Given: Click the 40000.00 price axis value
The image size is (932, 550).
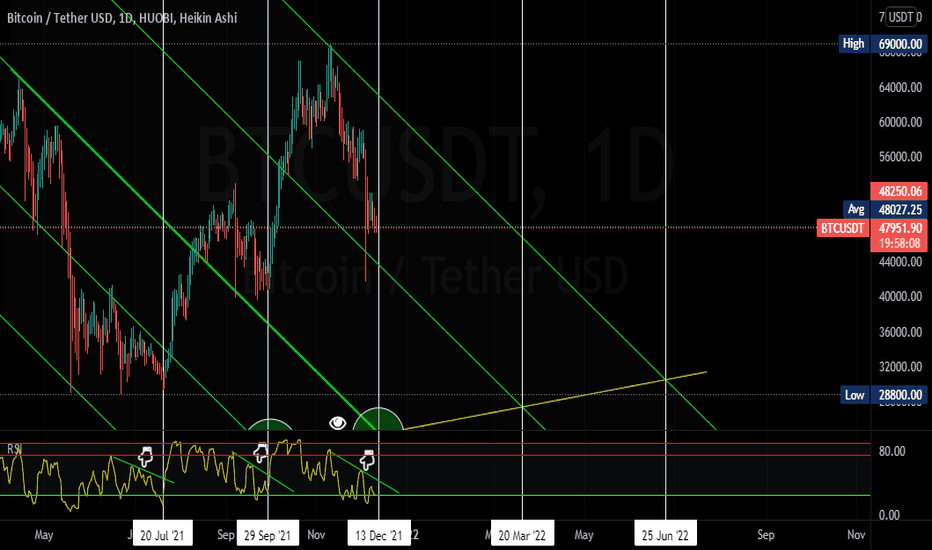Looking at the screenshot, I should tap(900, 297).
